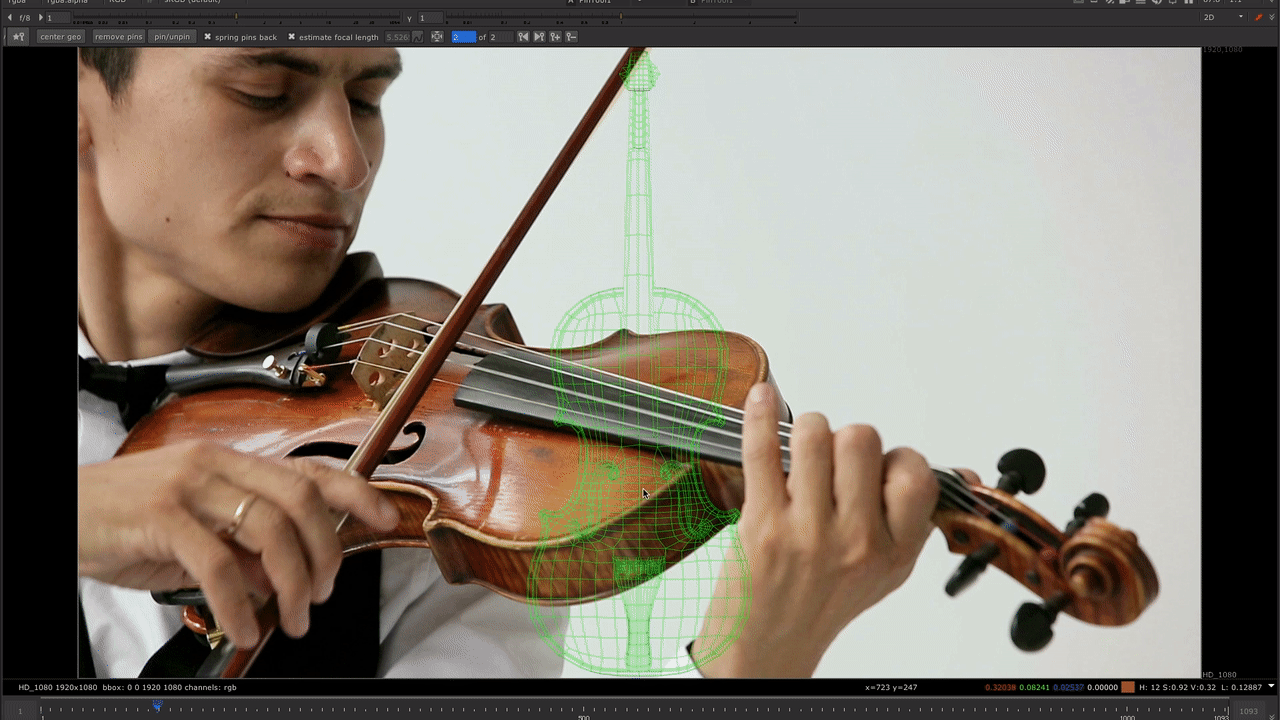
Task: Click the alpha value 0.00000
Action: pyautogui.click(x=1103, y=687)
